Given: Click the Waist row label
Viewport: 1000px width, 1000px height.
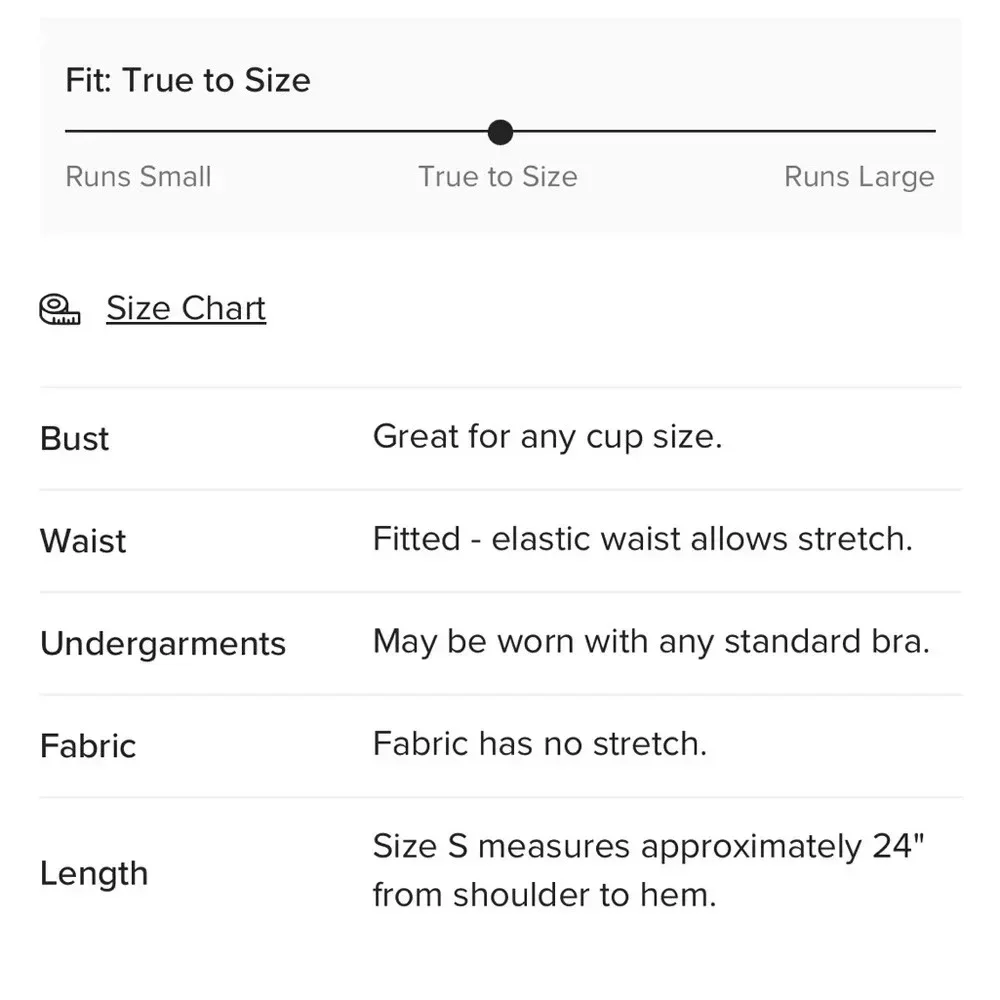Looking at the screenshot, I should click(83, 541).
